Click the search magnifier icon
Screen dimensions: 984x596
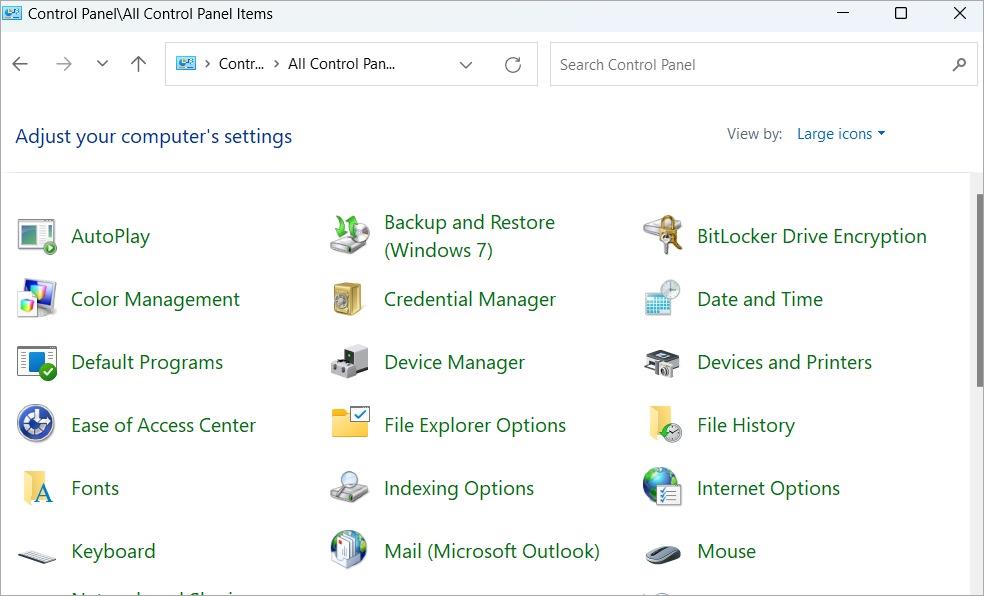[959, 64]
